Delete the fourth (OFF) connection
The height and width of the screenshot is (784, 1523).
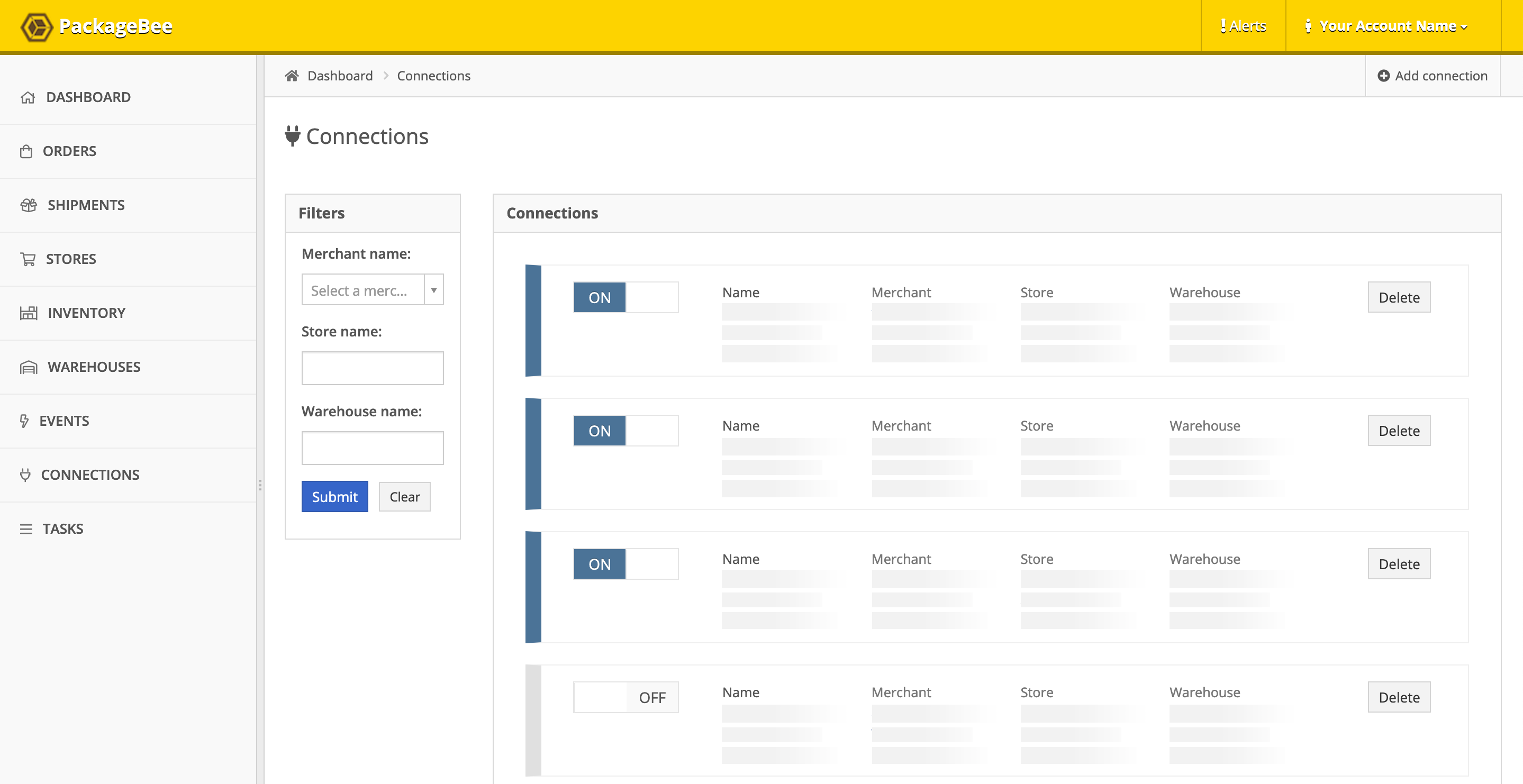pos(1399,698)
